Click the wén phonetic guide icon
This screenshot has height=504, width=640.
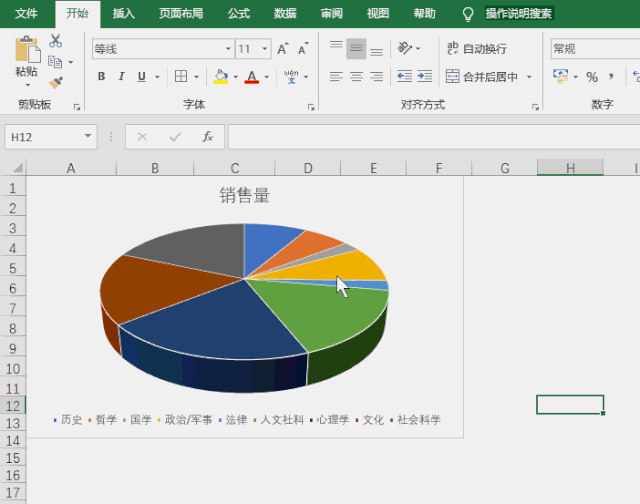pos(291,76)
